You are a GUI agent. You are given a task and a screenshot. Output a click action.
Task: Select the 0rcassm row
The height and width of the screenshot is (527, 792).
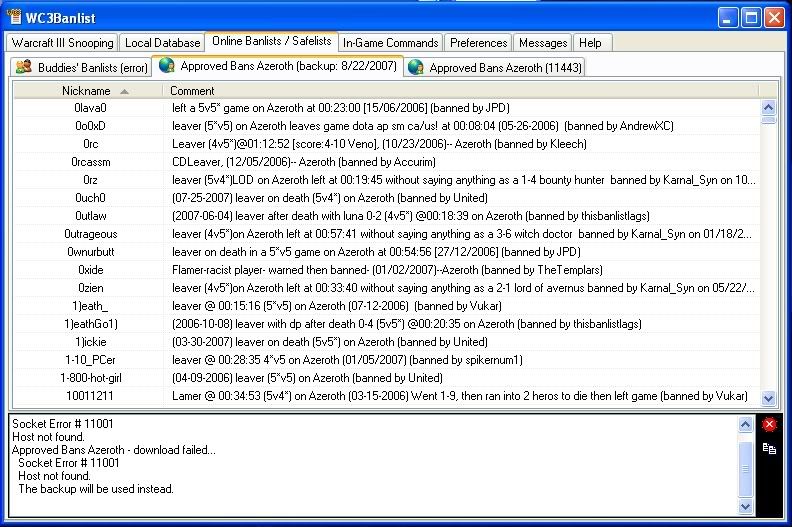click(x=386, y=162)
